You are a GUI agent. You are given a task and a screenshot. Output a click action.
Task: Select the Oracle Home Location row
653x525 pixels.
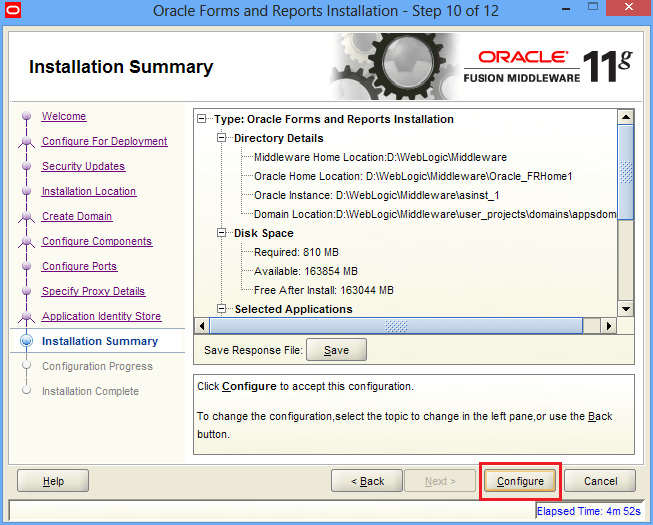[413, 176]
